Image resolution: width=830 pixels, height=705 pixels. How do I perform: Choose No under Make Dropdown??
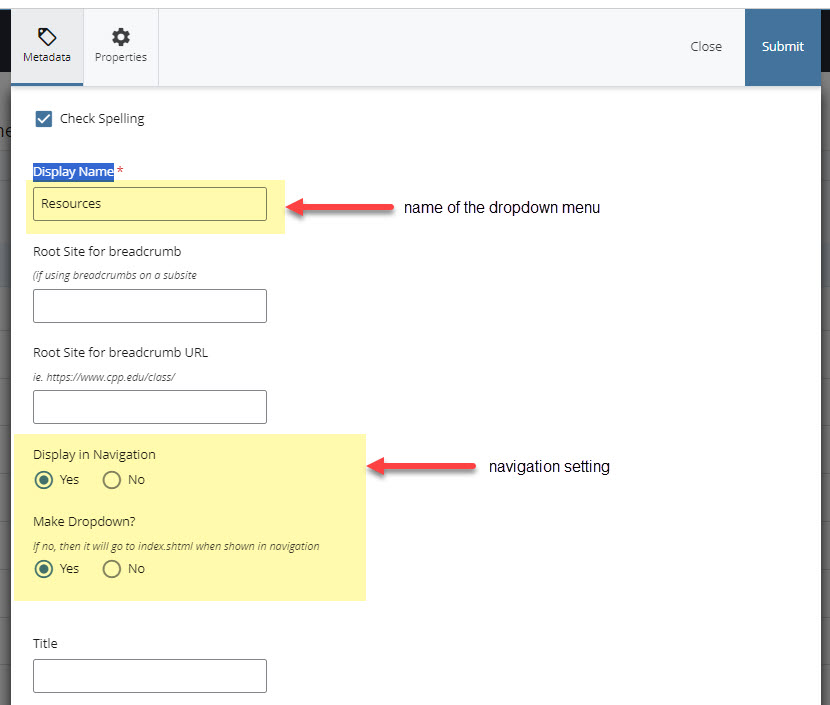point(112,569)
